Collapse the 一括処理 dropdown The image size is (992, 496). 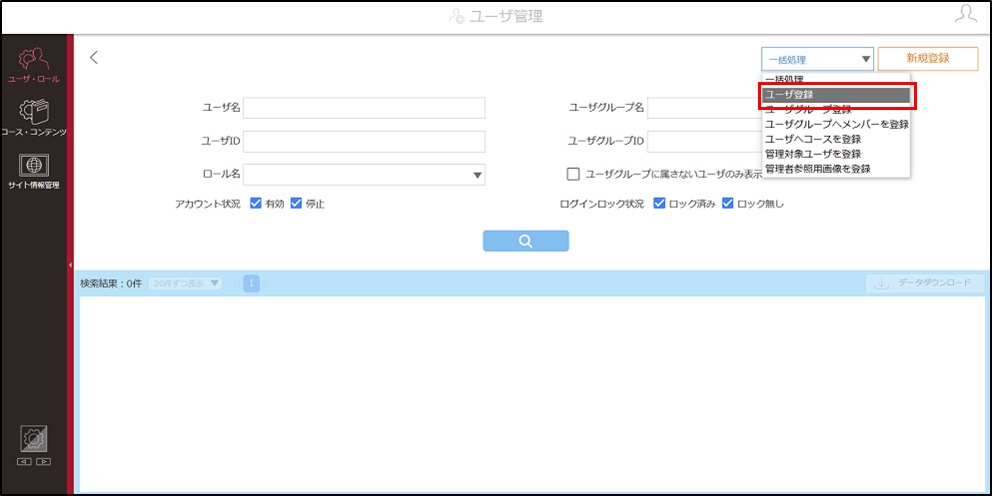[x=817, y=59]
